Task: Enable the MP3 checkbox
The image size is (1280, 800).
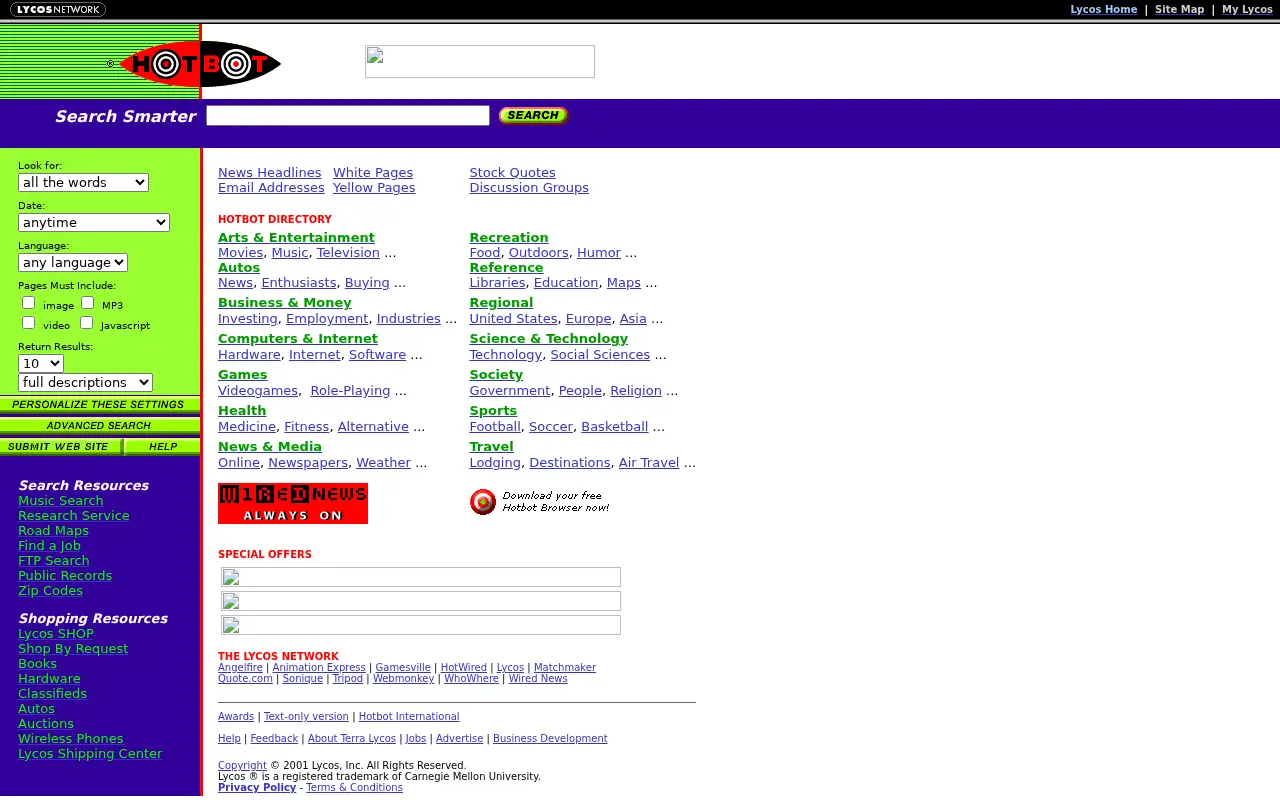Action: 88,303
